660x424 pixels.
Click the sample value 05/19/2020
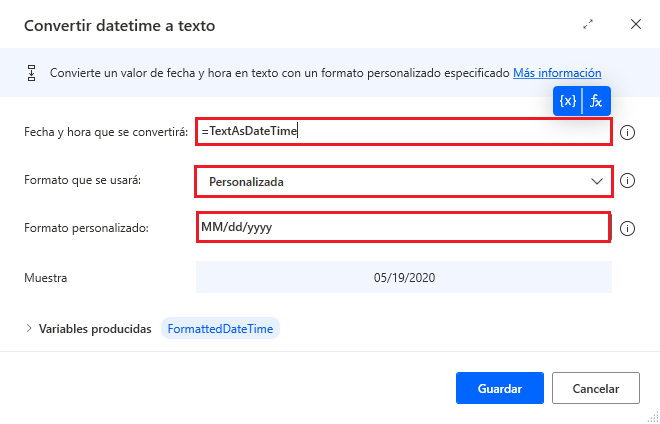pyautogui.click(x=404, y=277)
